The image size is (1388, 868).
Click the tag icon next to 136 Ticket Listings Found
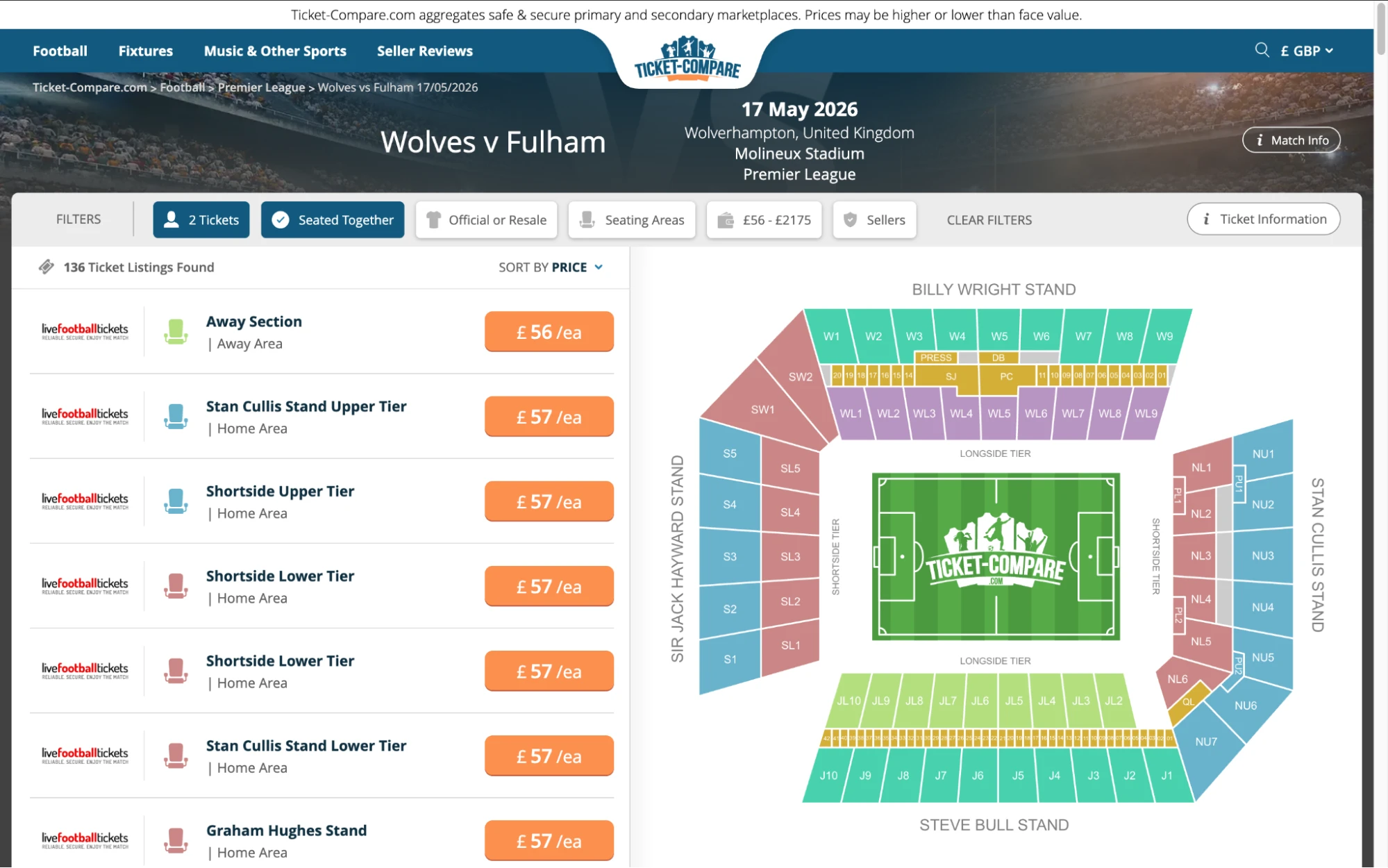coord(47,267)
